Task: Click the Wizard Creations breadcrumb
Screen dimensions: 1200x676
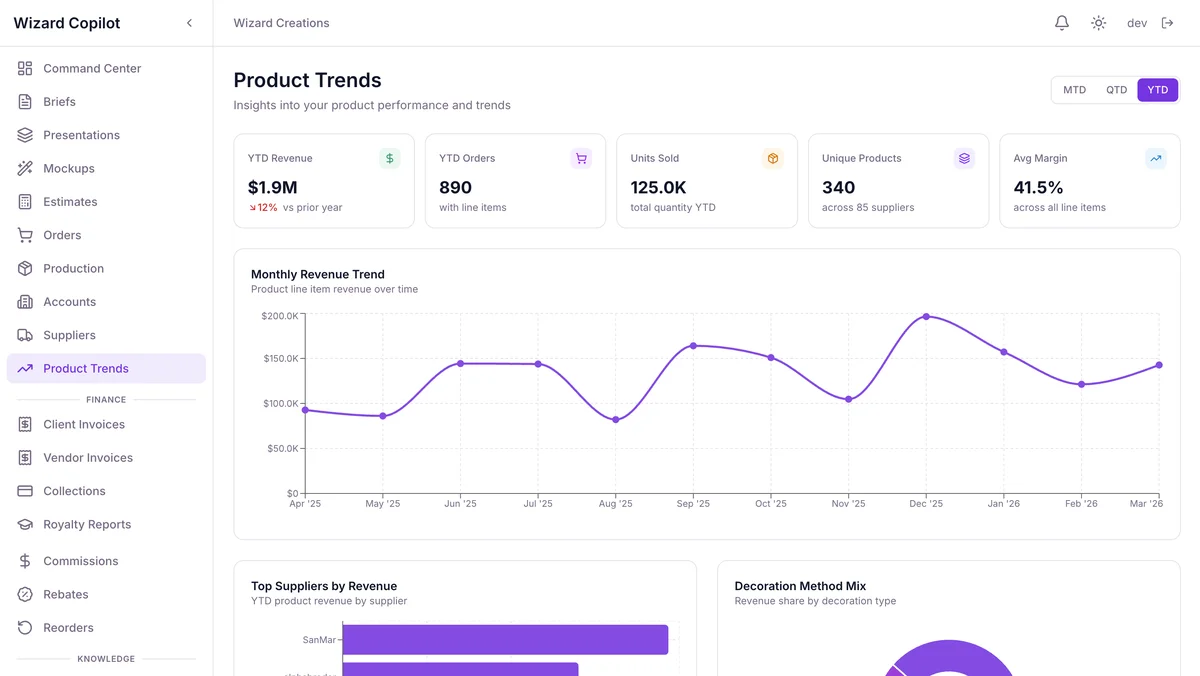Action: pyautogui.click(x=281, y=23)
